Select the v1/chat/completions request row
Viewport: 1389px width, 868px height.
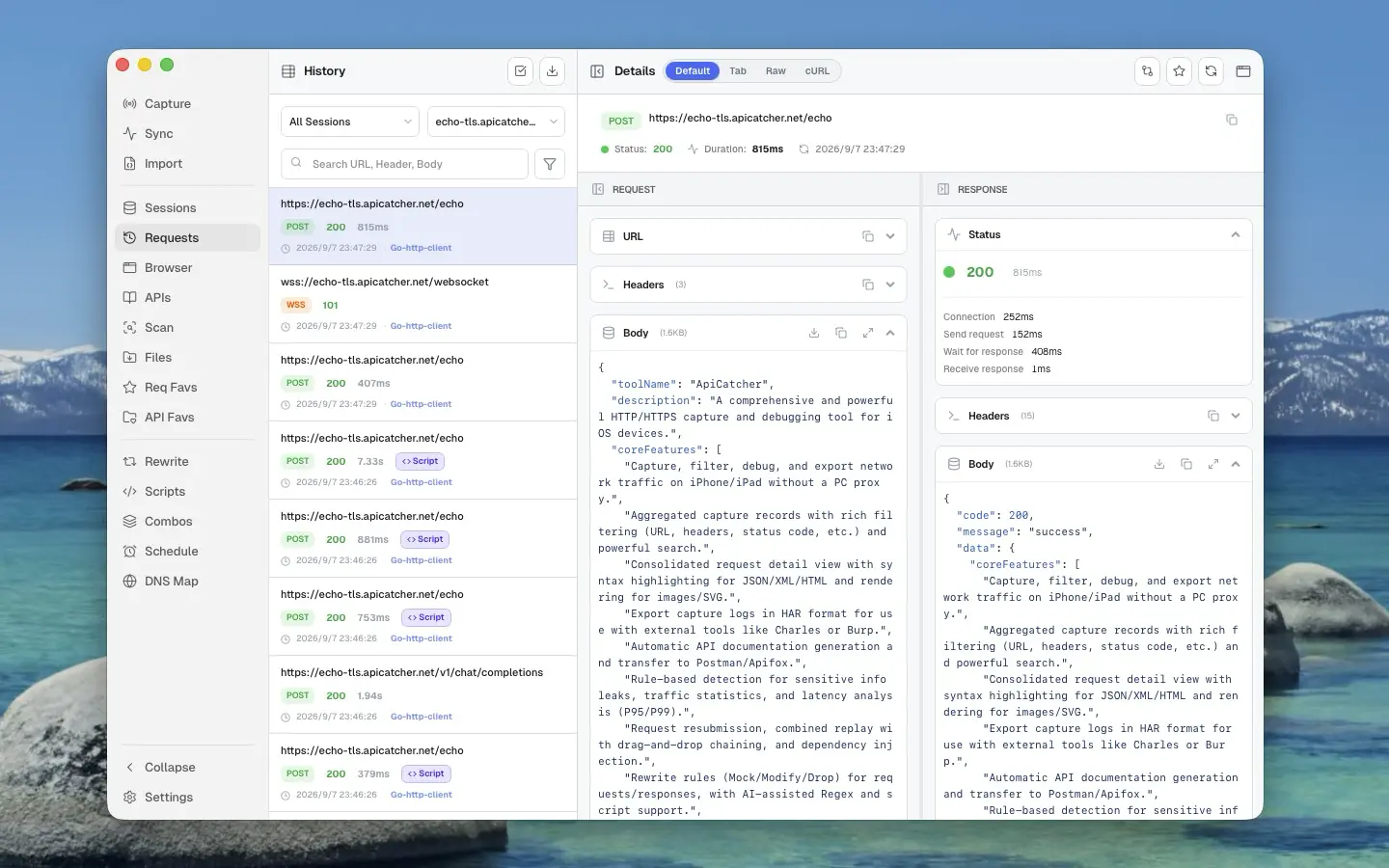(422, 694)
